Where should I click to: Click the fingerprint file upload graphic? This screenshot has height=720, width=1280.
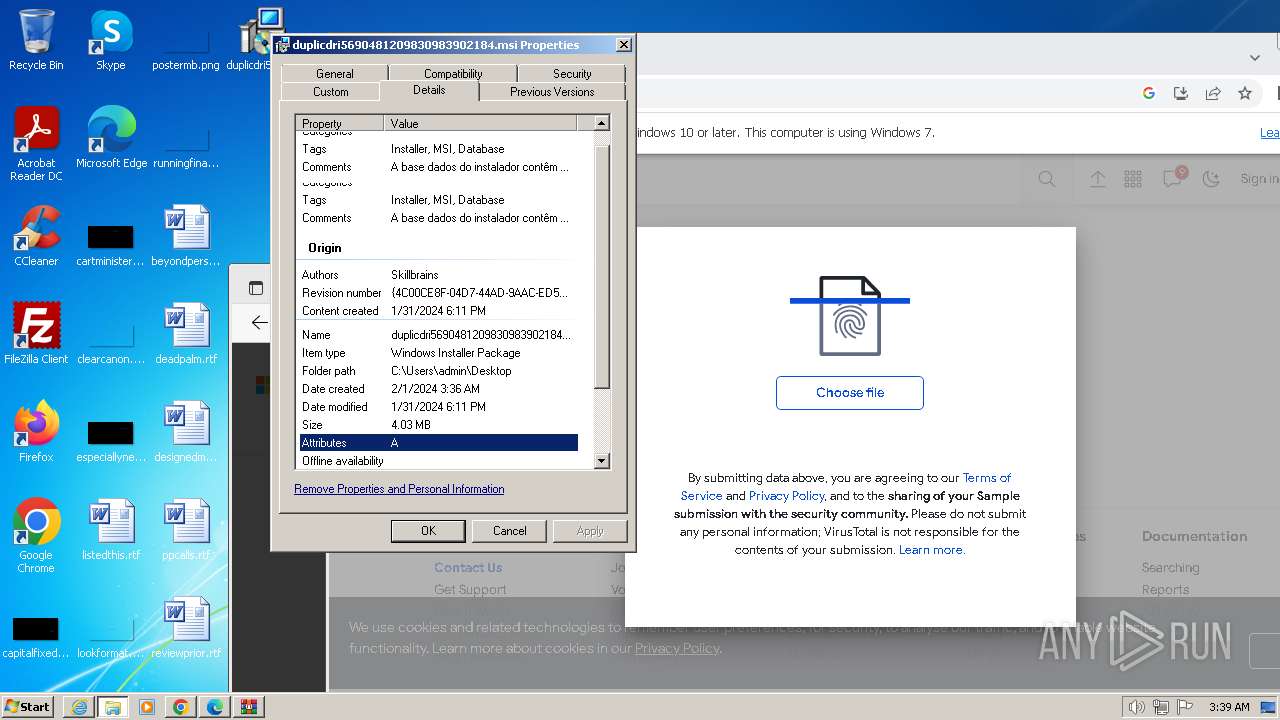850,316
